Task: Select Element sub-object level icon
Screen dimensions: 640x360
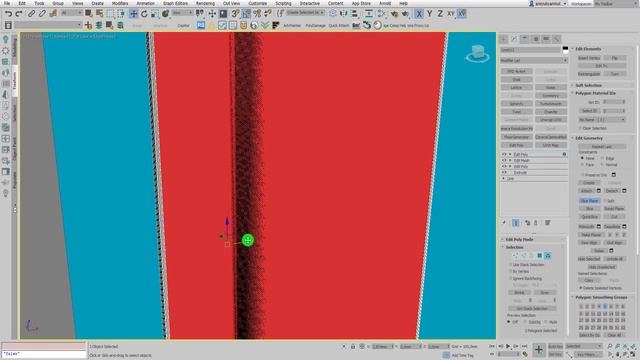Action: pyautogui.click(x=548, y=256)
